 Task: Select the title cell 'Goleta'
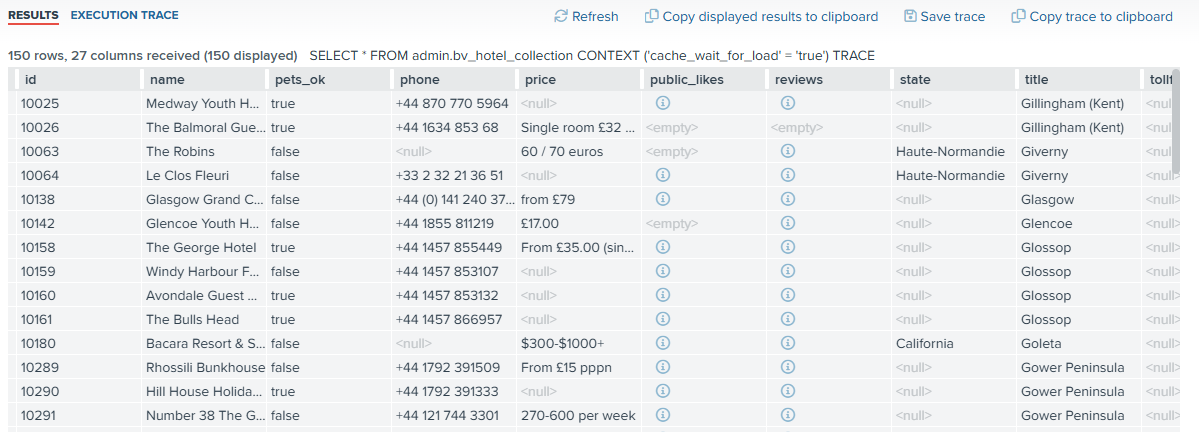click(x=1077, y=343)
